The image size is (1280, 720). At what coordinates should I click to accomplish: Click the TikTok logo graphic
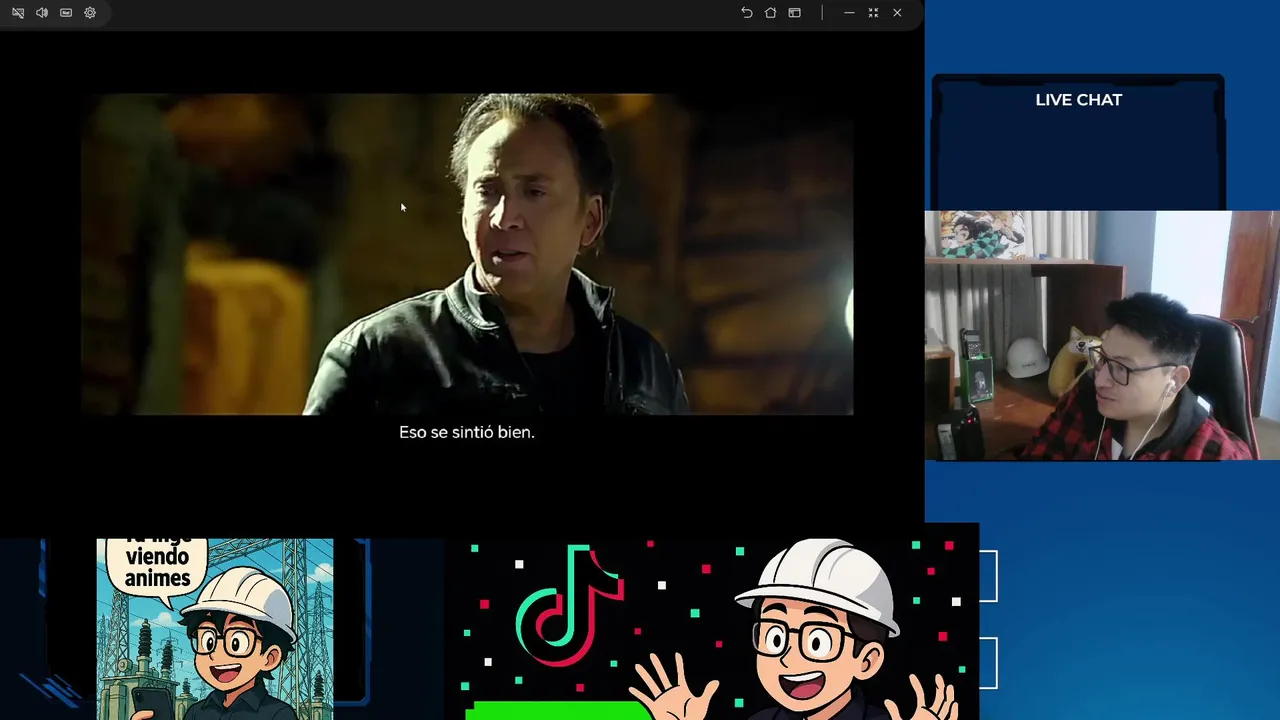[570, 605]
